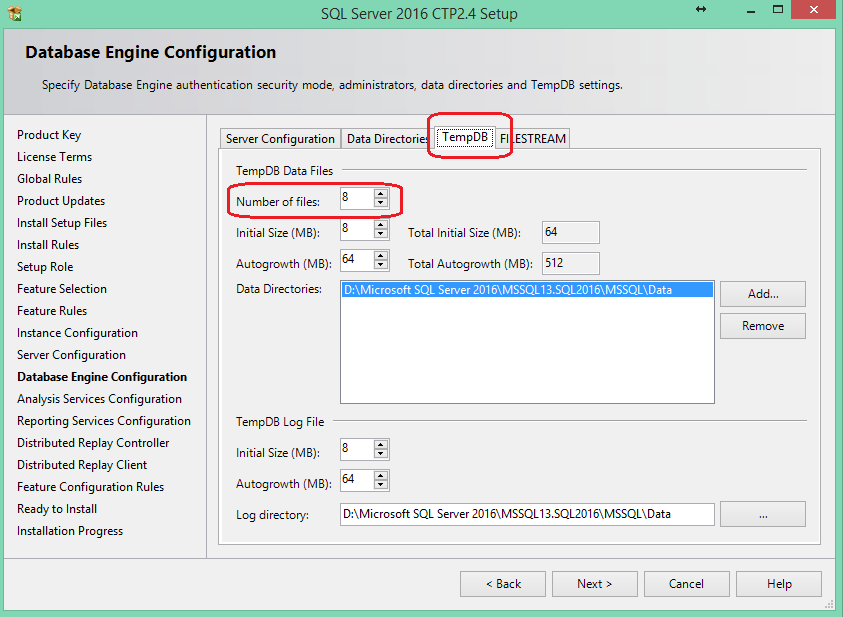Viewport: 843px width, 617px height.
Task: Decrease Number of files with down arrow
Action: coord(381,203)
